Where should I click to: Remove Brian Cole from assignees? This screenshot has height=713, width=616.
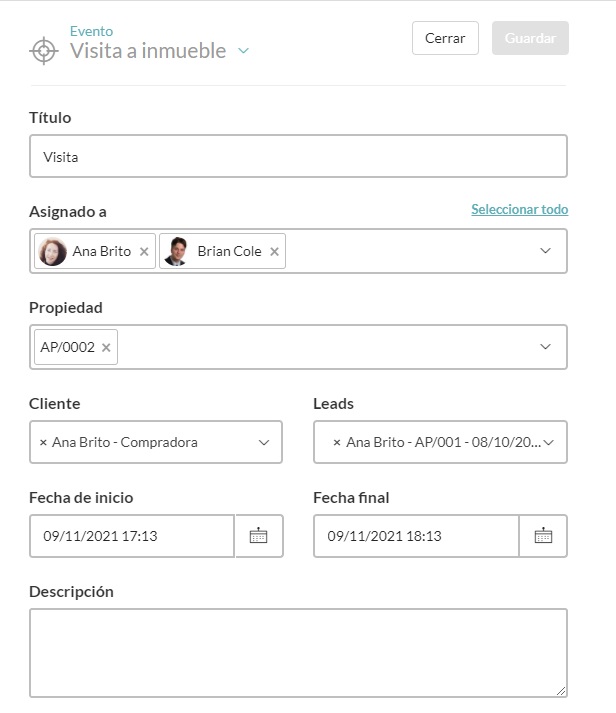pyautogui.click(x=274, y=252)
